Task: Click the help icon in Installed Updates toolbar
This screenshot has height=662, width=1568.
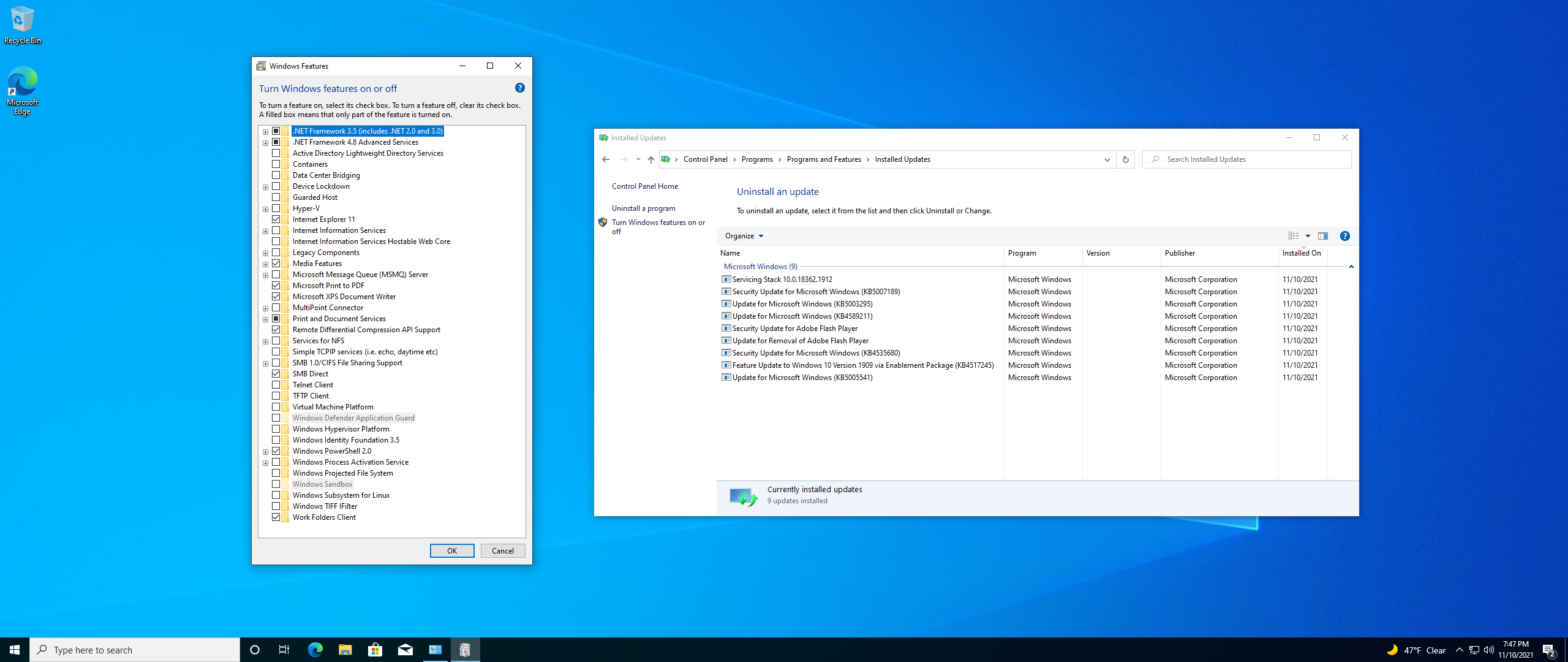Action: pyautogui.click(x=1344, y=236)
